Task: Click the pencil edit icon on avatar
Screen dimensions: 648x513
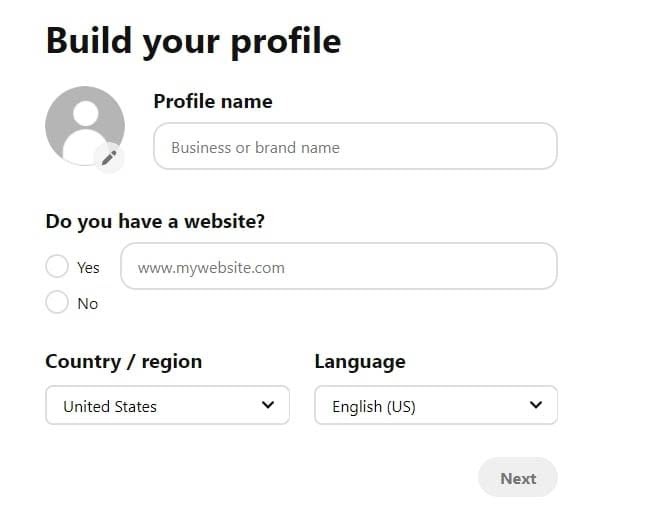Action: click(x=109, y=158)
